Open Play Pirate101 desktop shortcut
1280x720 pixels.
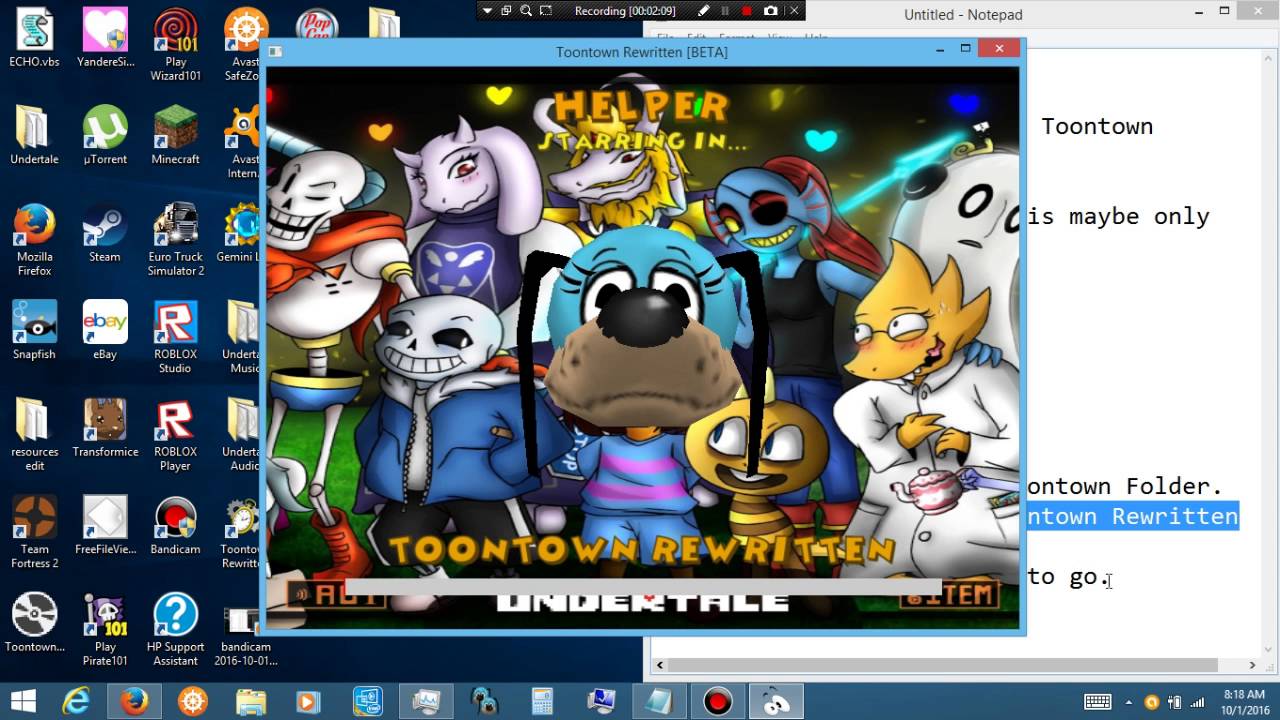pyautogui.click(x=105, y=630)
